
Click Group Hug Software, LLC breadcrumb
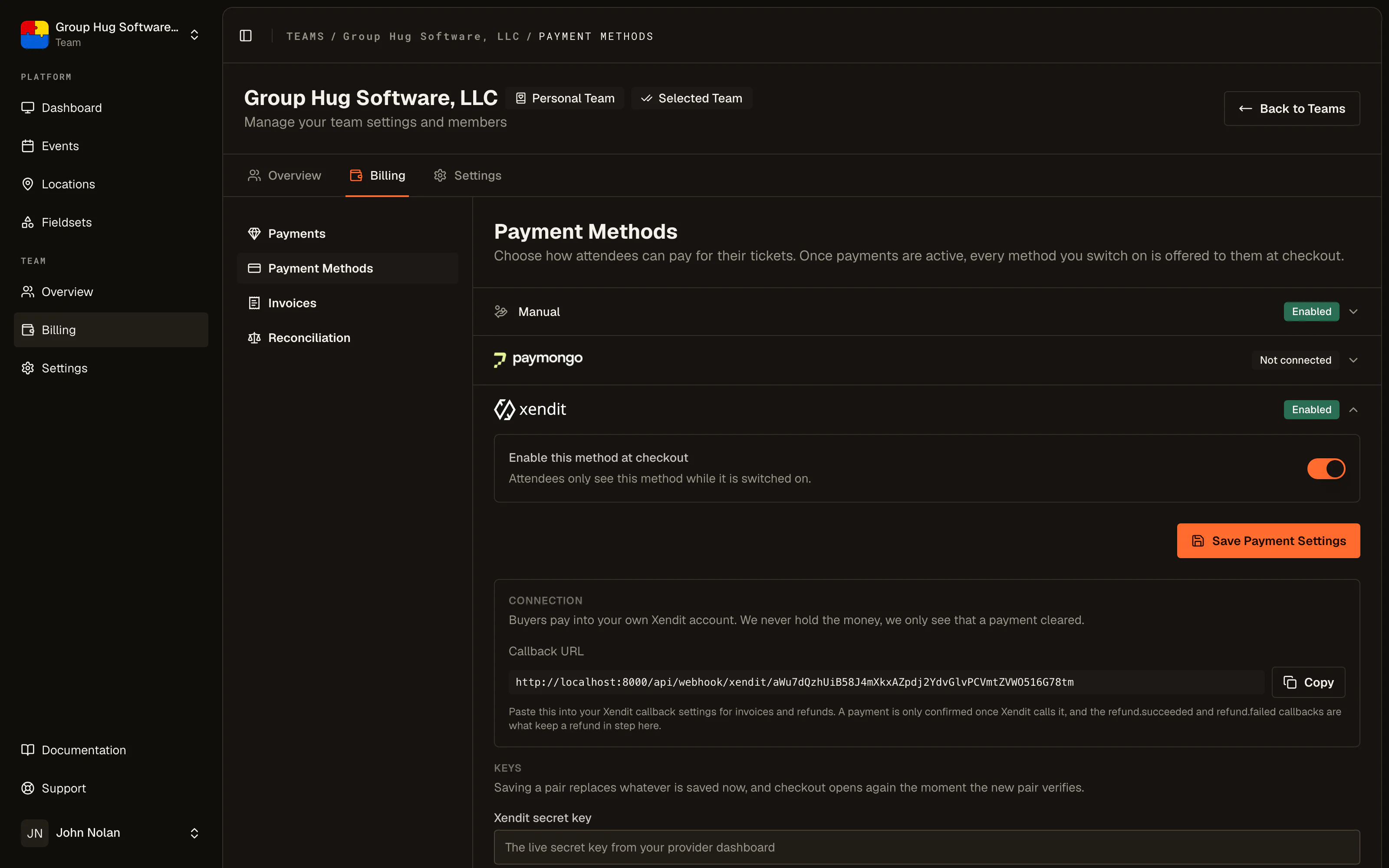point(431,36)
